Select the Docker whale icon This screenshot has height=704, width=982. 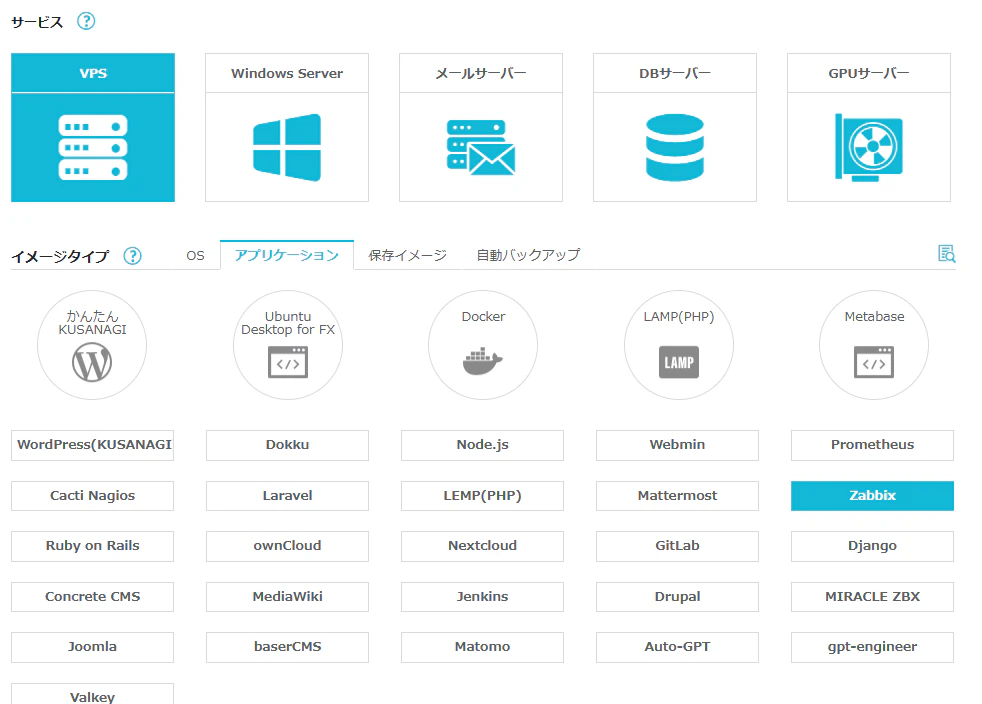pos(483,344)
